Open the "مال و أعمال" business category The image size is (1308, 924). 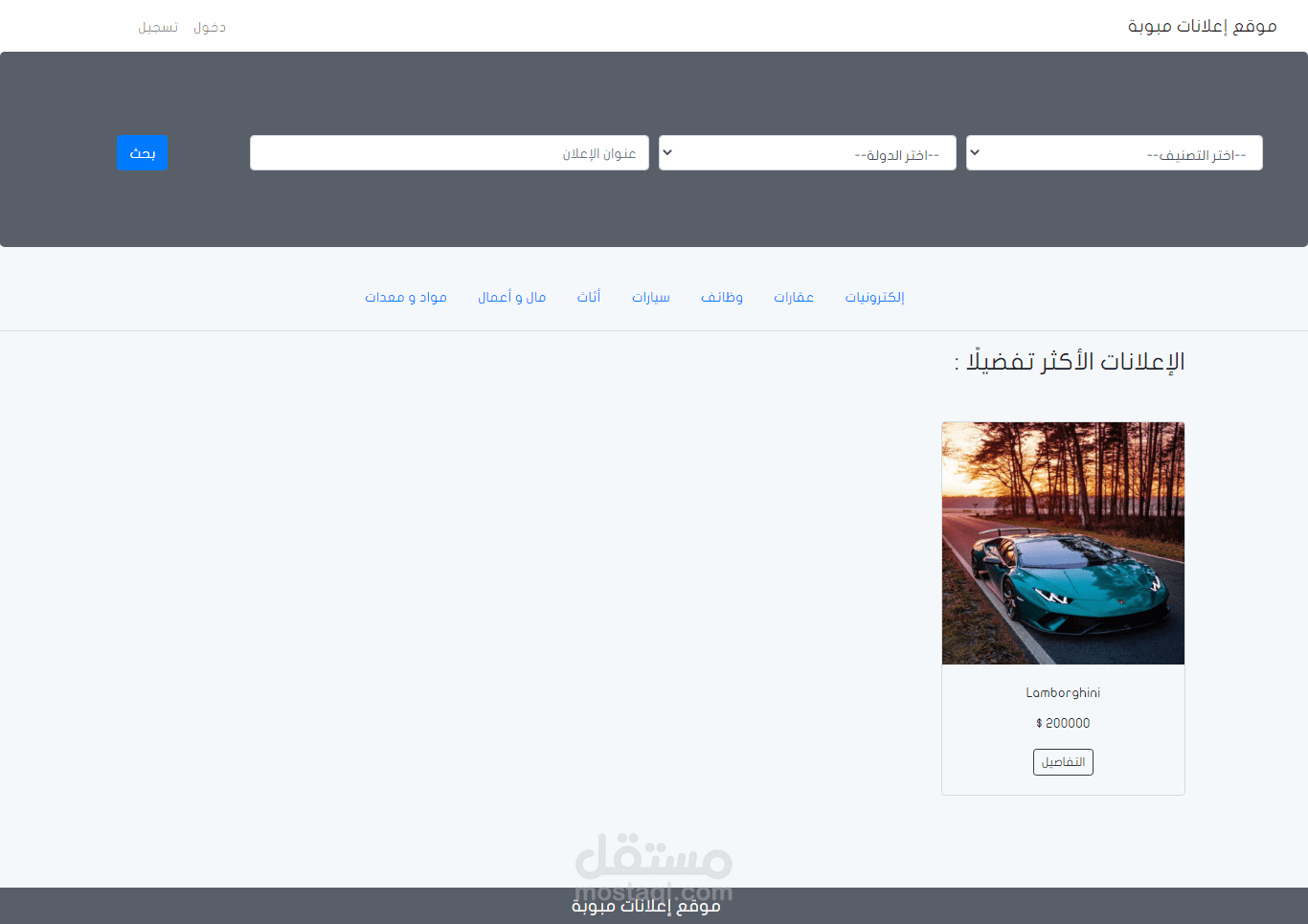coord(512,297)
